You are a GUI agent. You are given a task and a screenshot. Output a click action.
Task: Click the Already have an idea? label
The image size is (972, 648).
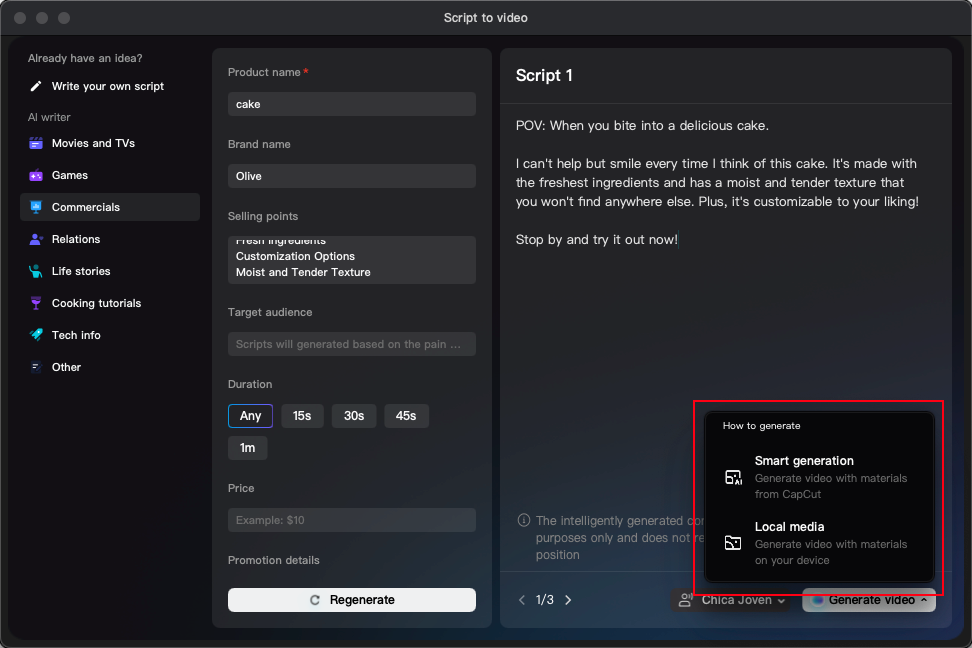pos(85,58)
